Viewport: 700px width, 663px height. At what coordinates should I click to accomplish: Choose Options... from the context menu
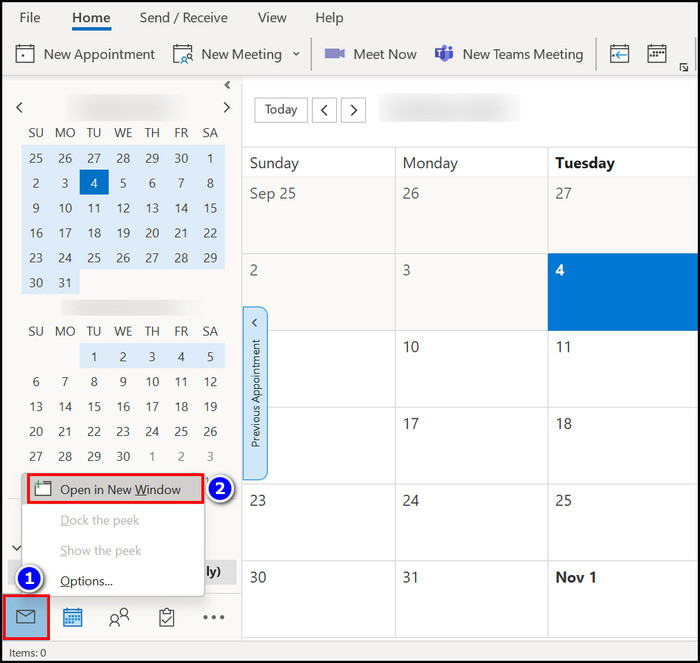pyautogui.click(x=86, y=581)
